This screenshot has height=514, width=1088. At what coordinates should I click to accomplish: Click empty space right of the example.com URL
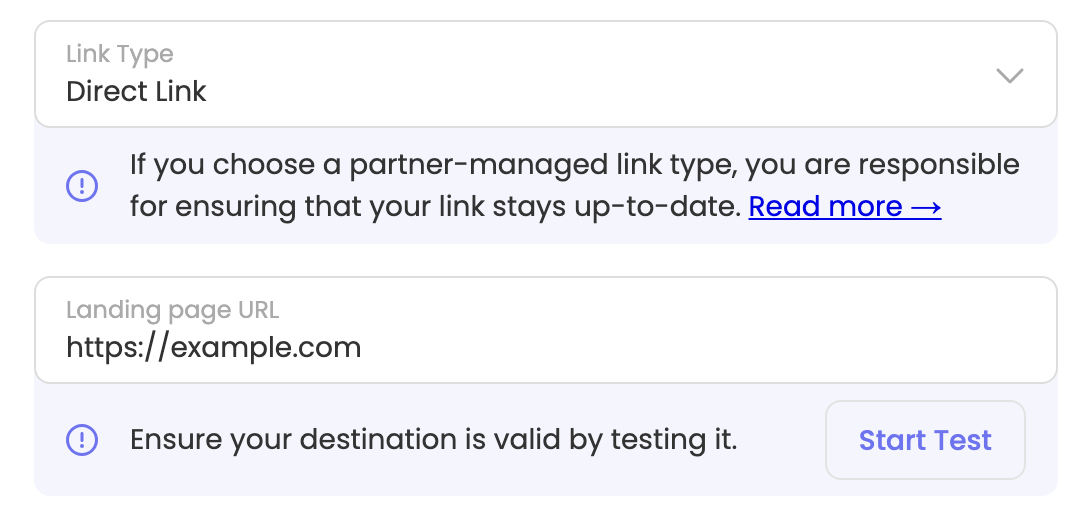[x=700, y=347]
